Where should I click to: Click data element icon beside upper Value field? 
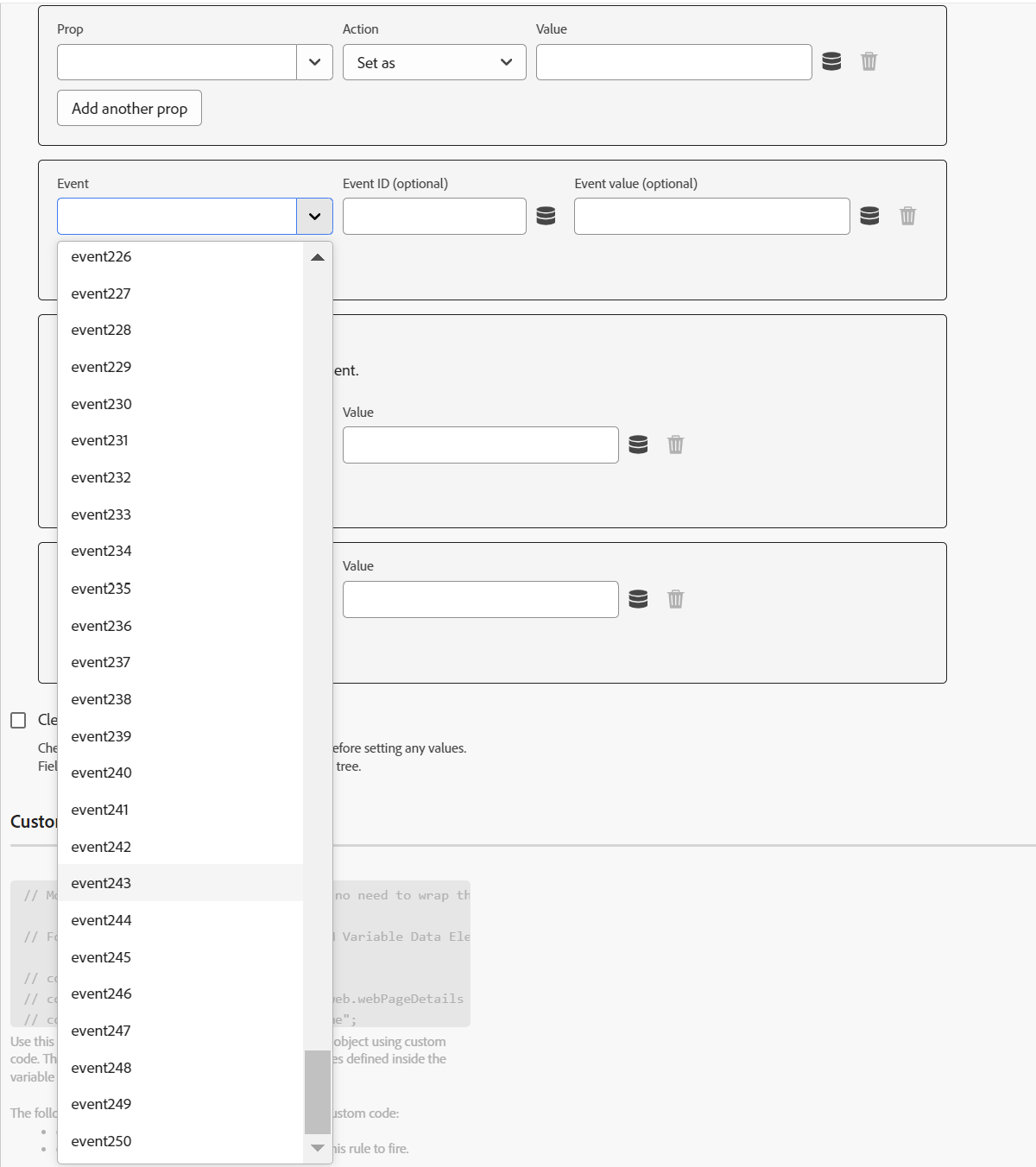pyautogui.click(x=638, y=445)
